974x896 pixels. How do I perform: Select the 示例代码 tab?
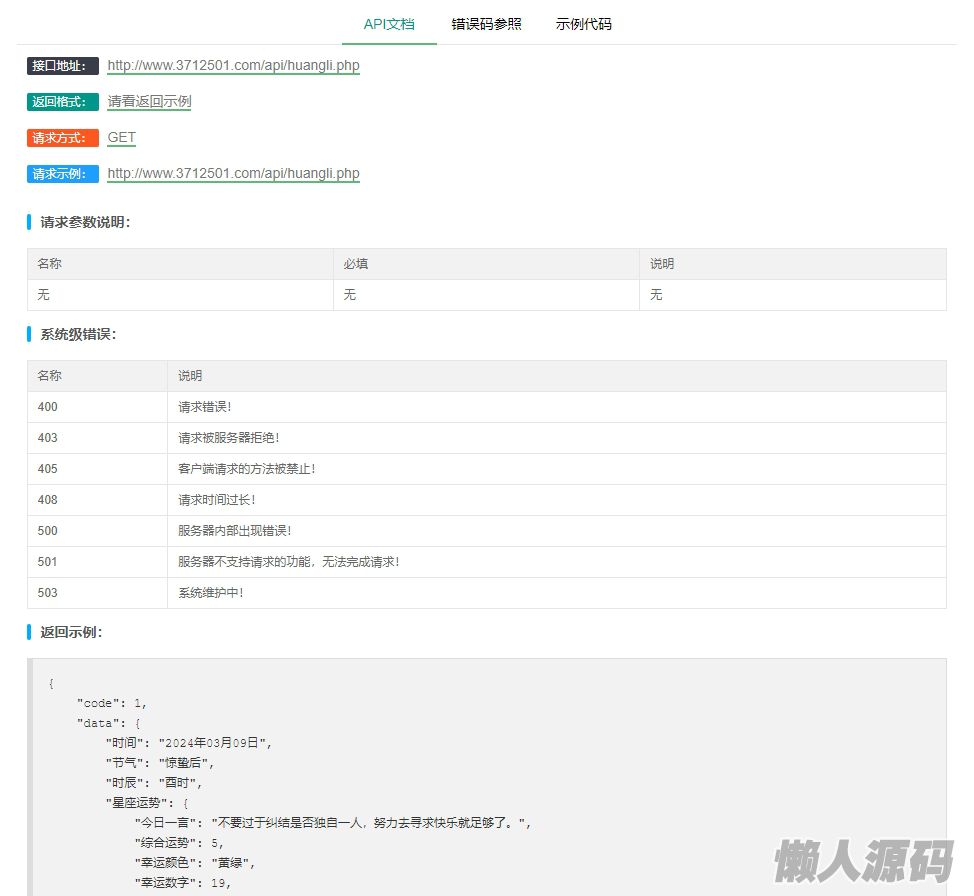[x=583, y=24]
